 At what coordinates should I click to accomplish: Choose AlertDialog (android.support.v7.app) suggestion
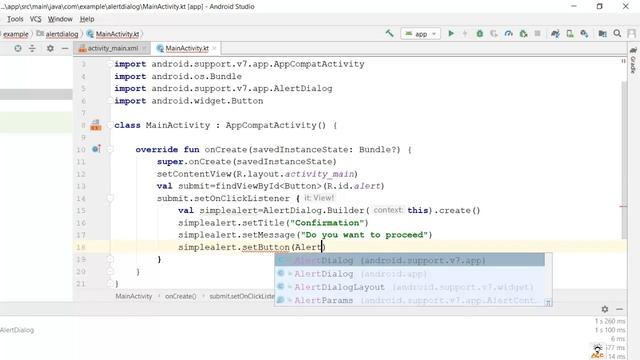[409, 260]
